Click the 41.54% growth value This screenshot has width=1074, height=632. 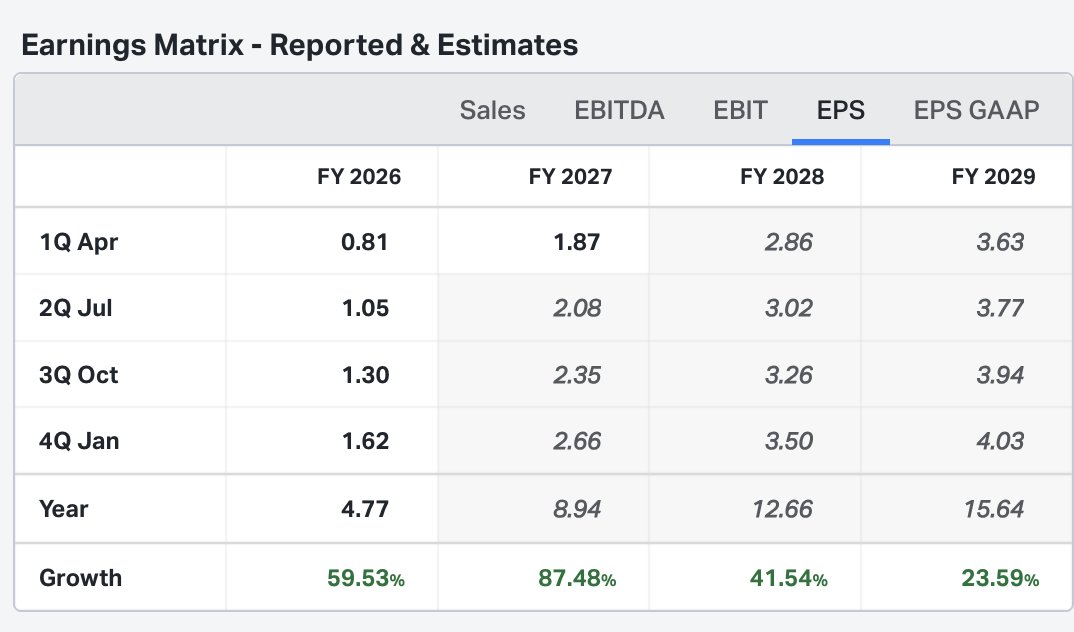click(x=788, y=578)
